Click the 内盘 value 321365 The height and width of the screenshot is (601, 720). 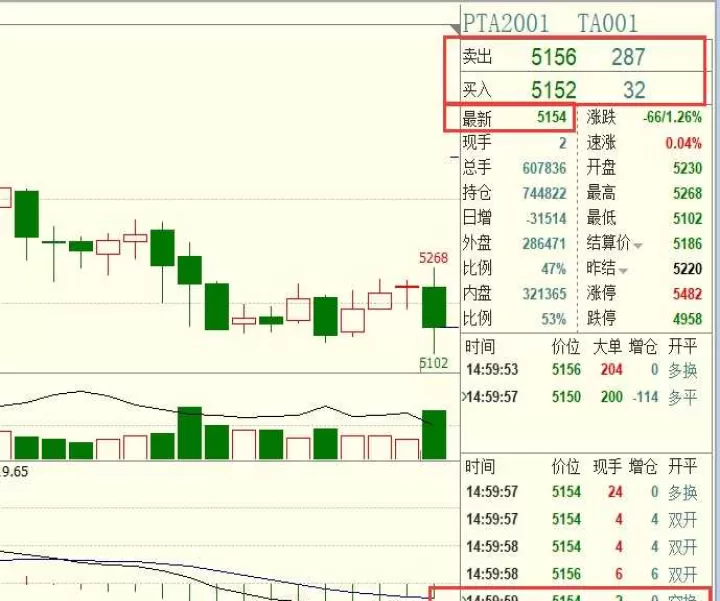click(x=544, y=294)
